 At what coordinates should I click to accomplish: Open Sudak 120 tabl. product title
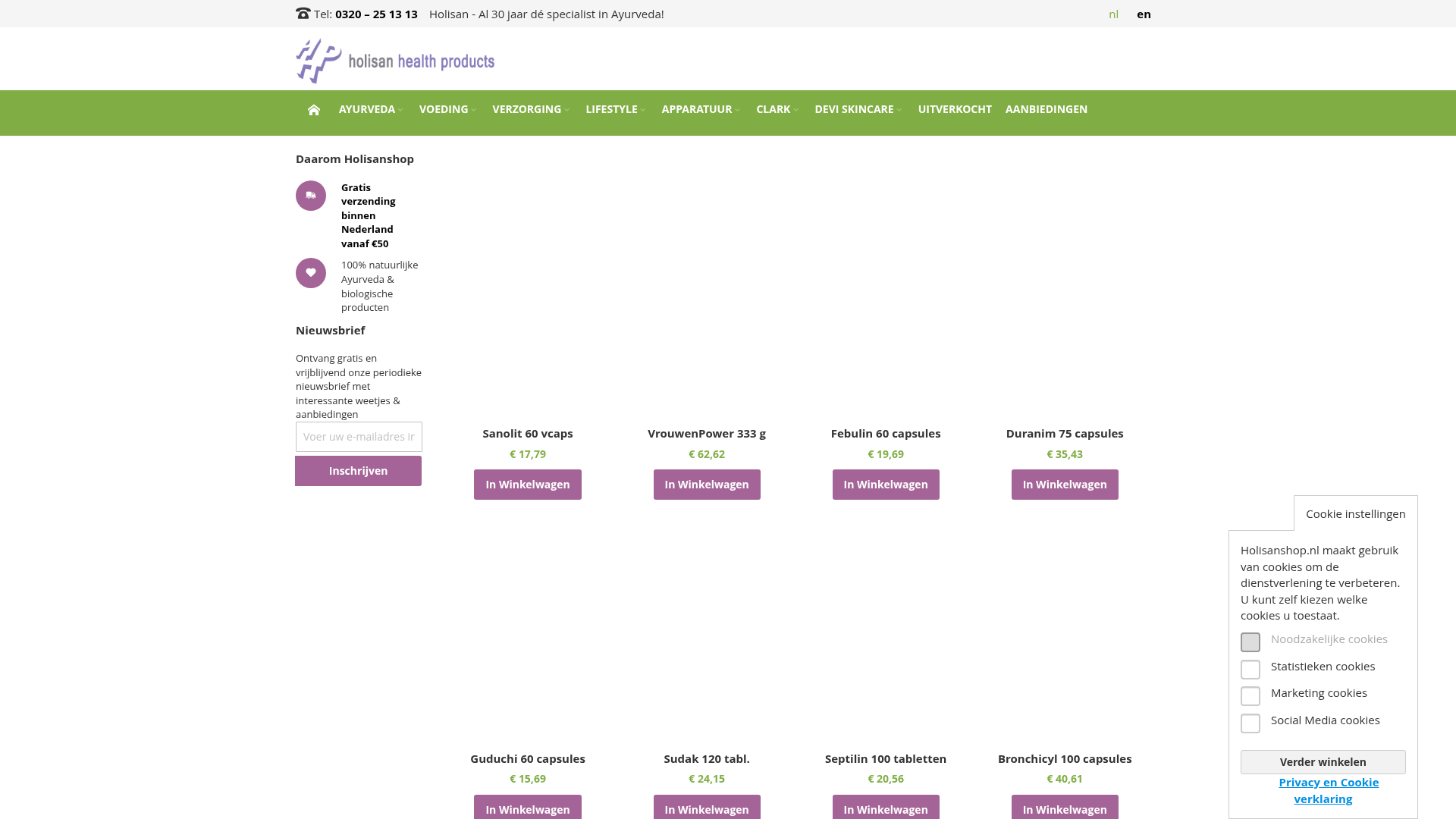[x=707, y=759]
